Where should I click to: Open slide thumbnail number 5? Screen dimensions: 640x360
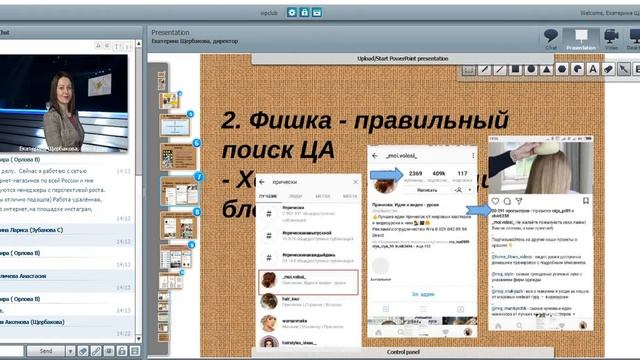tap(175, 125)
